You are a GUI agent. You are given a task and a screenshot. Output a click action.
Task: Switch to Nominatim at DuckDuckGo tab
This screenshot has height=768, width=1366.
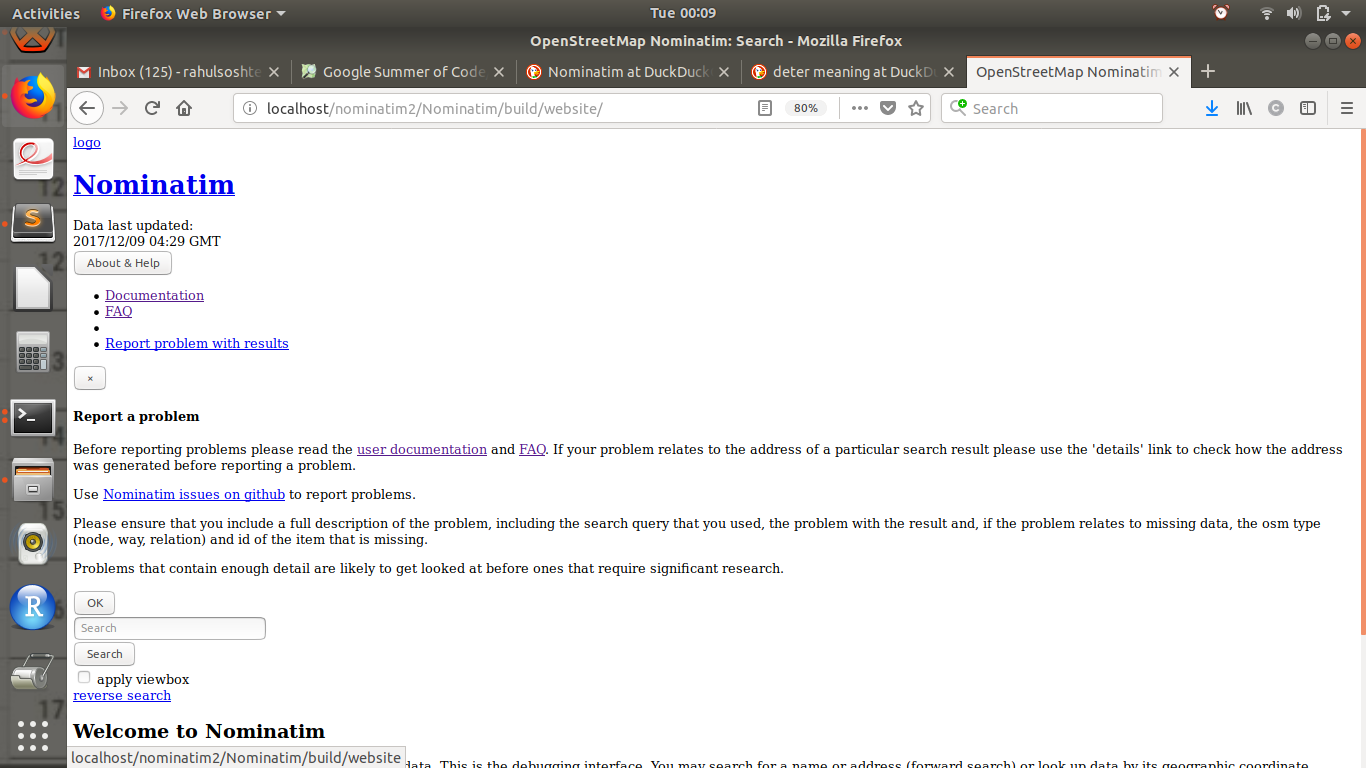[x=629, y=72]
